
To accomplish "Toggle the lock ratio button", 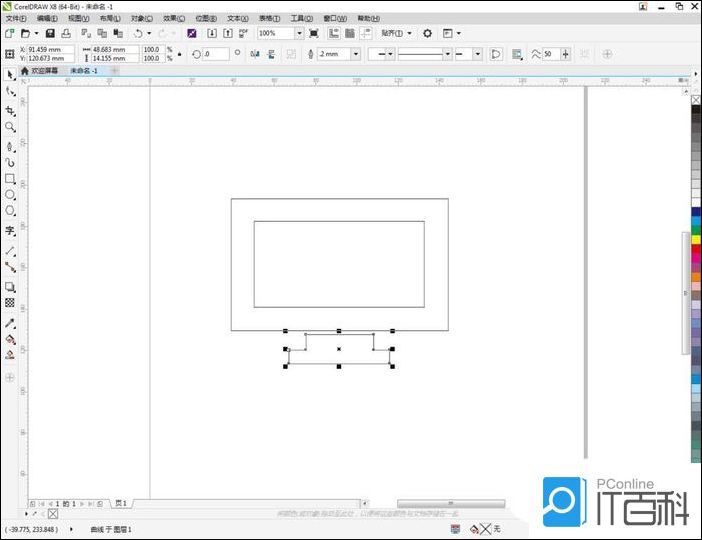I will pyautogui.click(x=179, y=54).
